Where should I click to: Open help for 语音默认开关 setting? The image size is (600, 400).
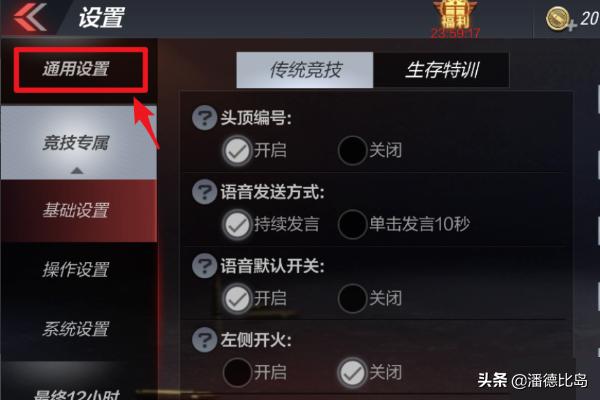point(204,265)
